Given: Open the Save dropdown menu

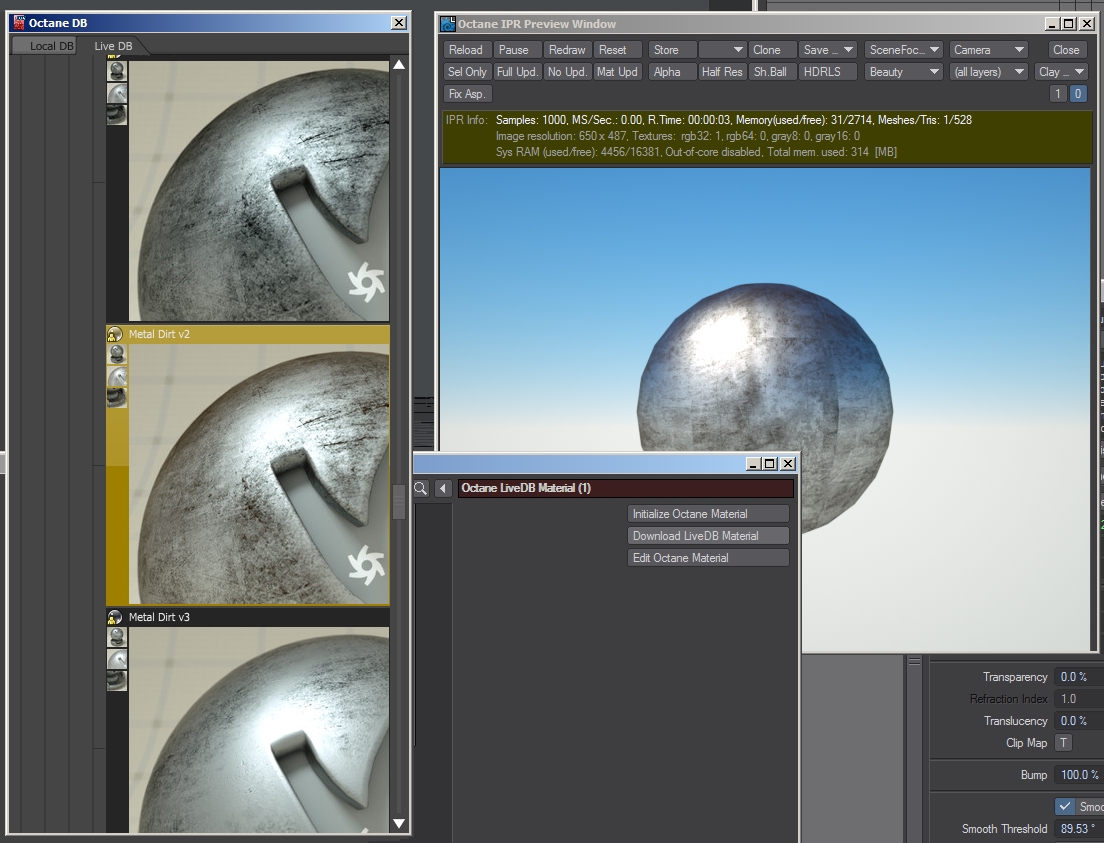Looking at the screenshot, I should click(x=827, y=50).
